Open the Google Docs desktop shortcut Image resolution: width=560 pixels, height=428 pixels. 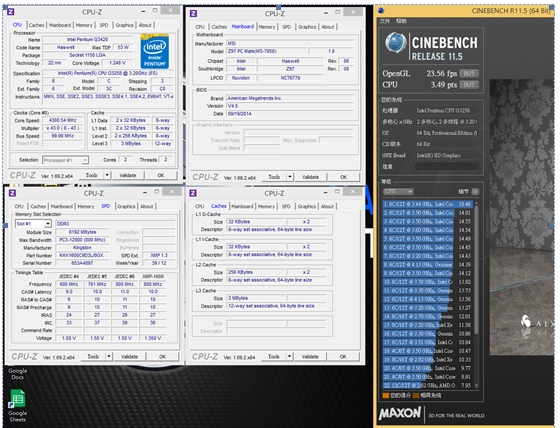(18, 373)
